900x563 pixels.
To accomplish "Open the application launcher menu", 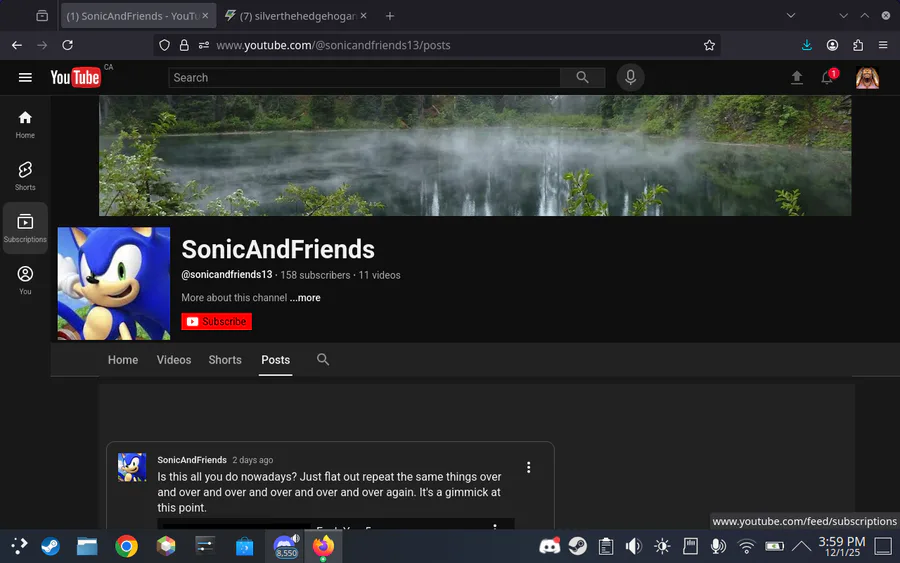I will click(x=18, y=546).
